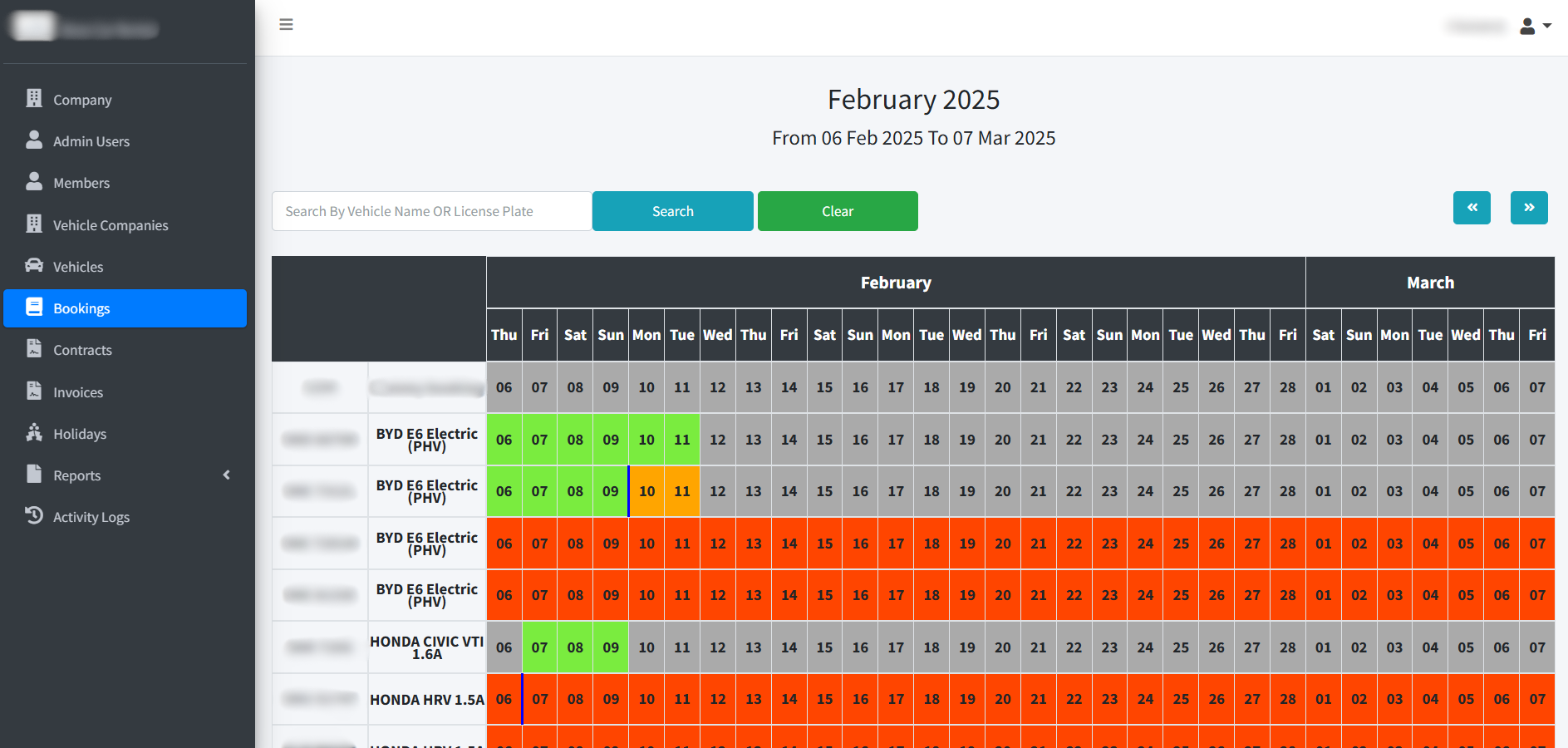Open the Contracts document icon
This screenshot has height=748, width=1568.
pyautogui.click(x=34, y=348)
